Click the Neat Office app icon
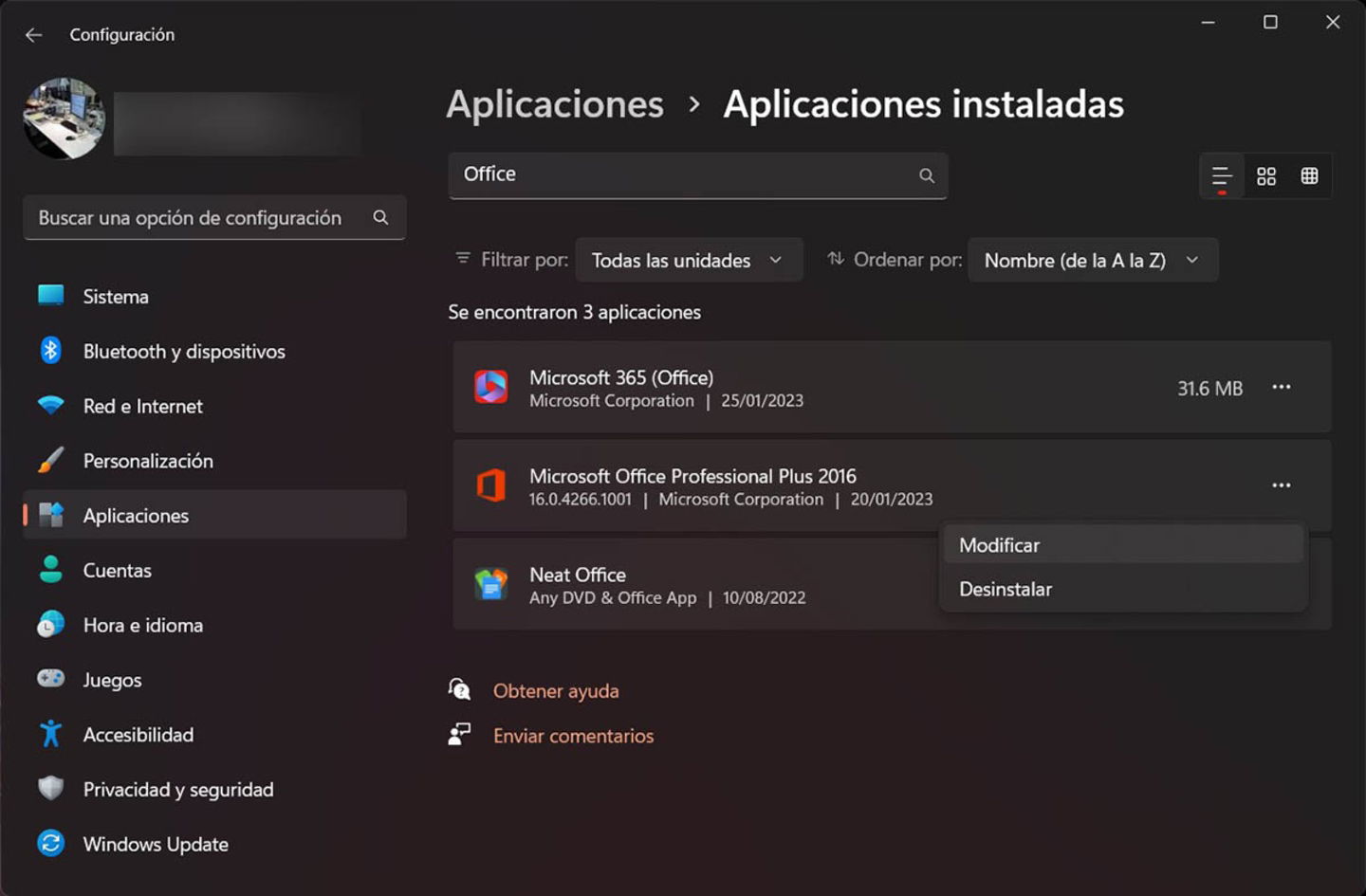1366x896 pixels. 491,584
